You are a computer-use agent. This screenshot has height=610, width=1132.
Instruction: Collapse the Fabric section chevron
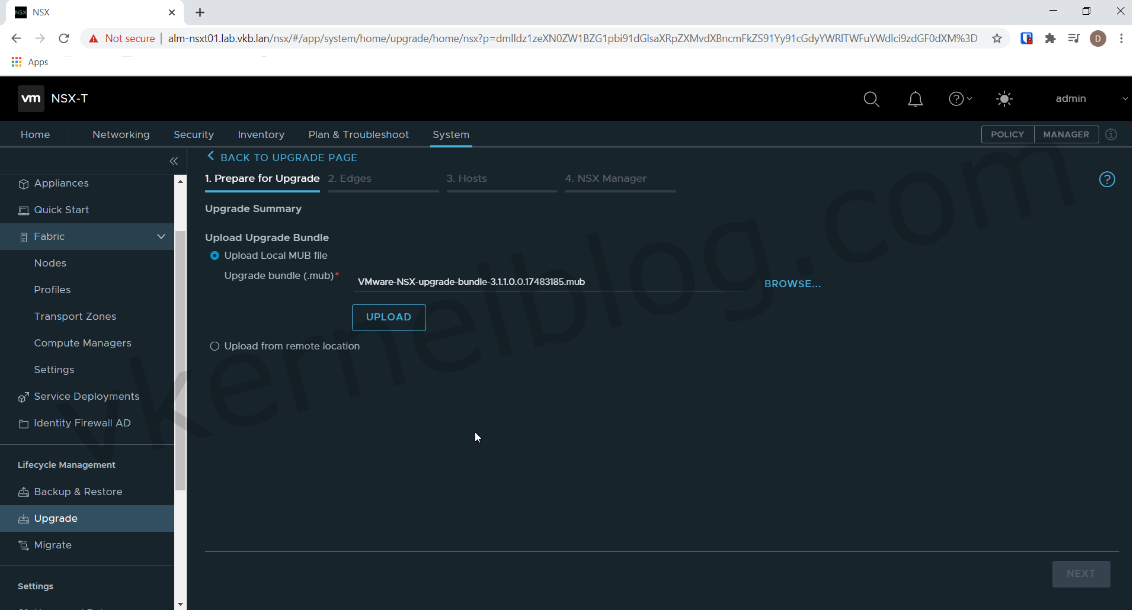[x=160, y=236]
